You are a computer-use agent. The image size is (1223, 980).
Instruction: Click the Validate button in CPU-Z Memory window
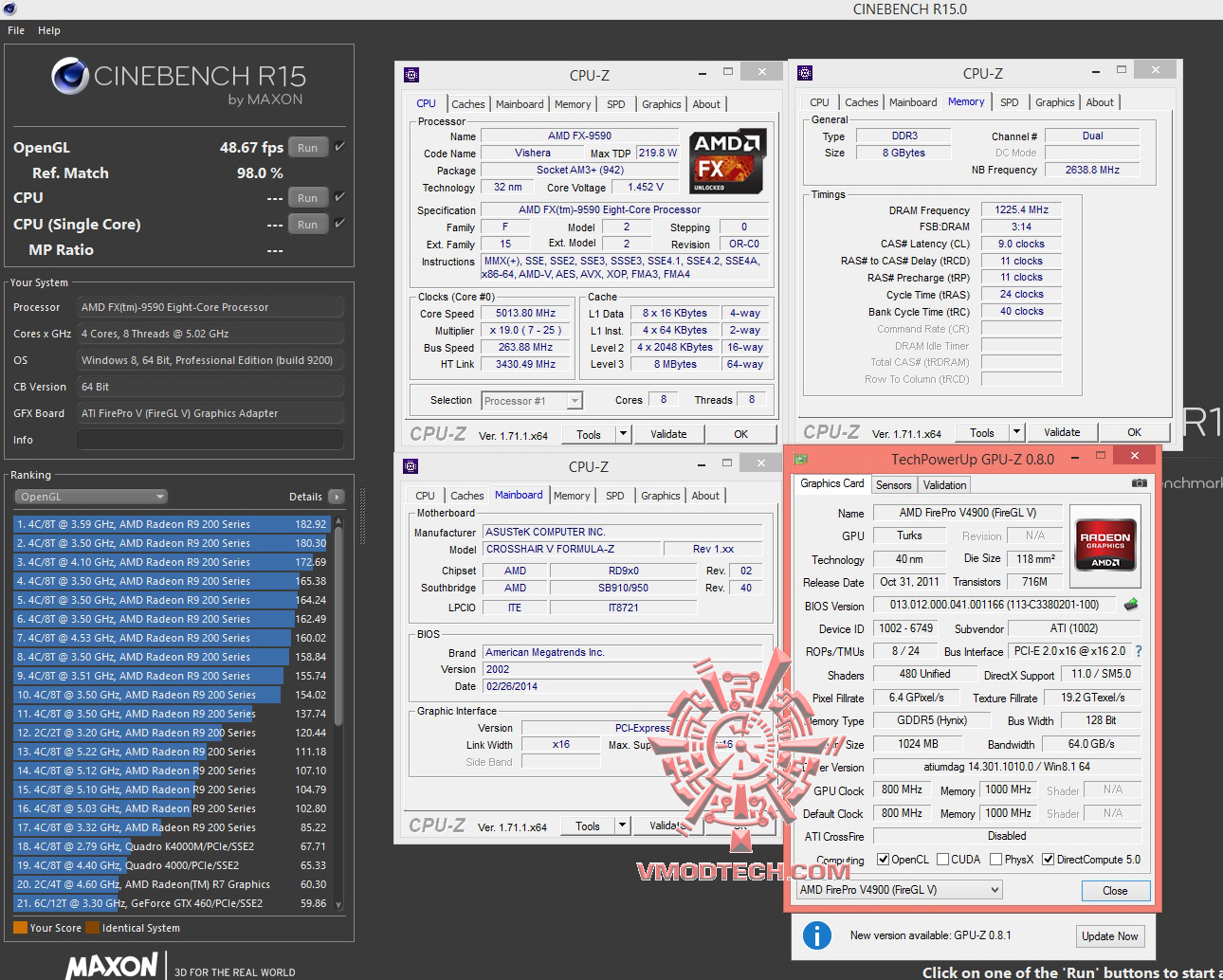(x=1062, y=432)
